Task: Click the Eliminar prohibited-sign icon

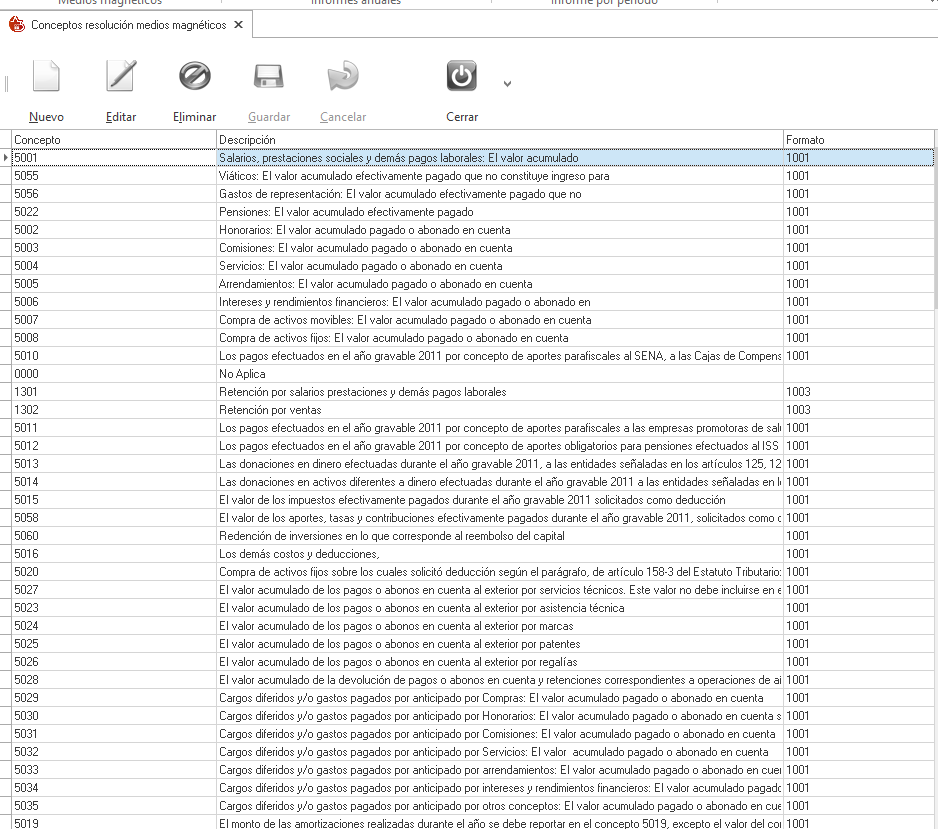Action: (194, 77)
